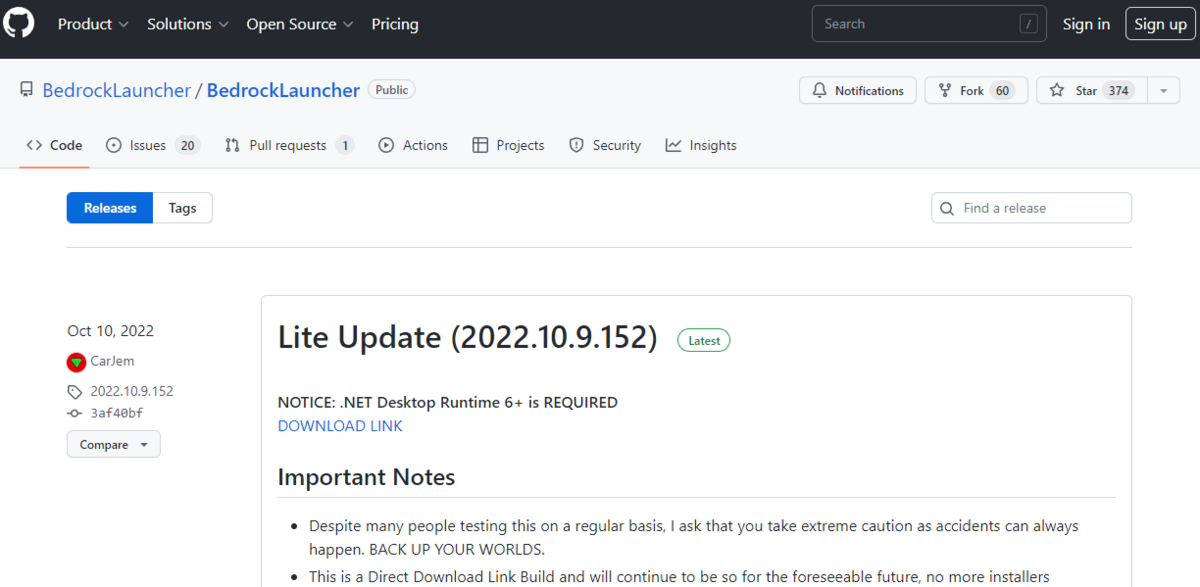Screen dimensions: 1200x587
Task: Open the Pricing page
Action: click(x=395, y=24)
